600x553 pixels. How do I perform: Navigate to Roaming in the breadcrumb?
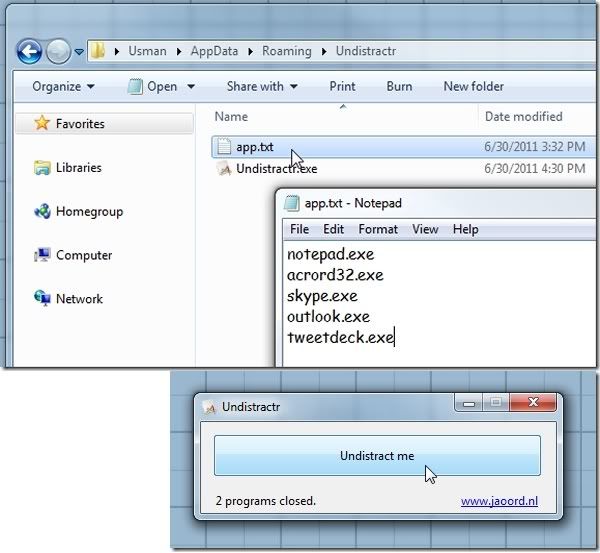287,51
